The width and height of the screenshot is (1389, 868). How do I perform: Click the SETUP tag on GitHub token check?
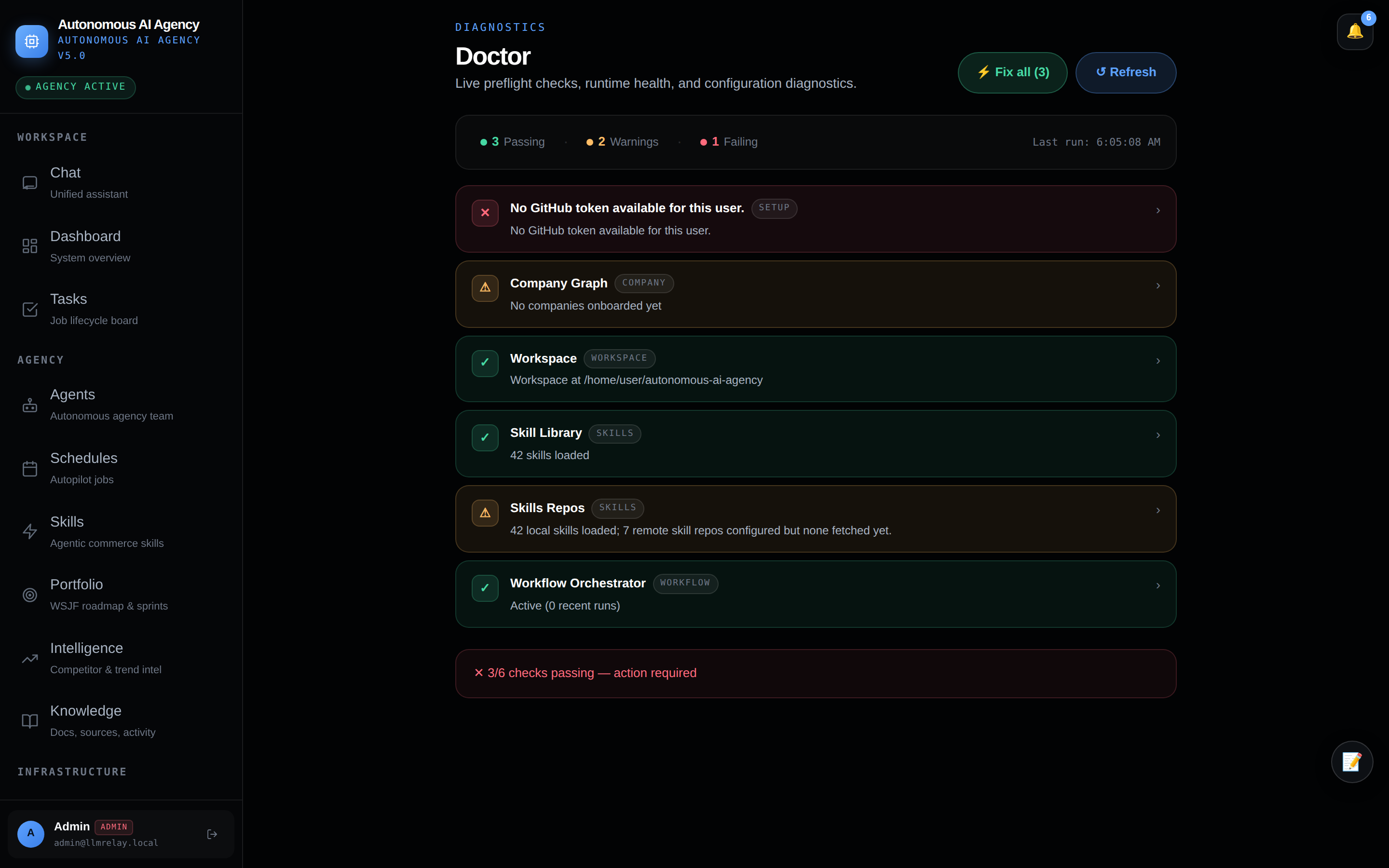[x=774, y=208]
